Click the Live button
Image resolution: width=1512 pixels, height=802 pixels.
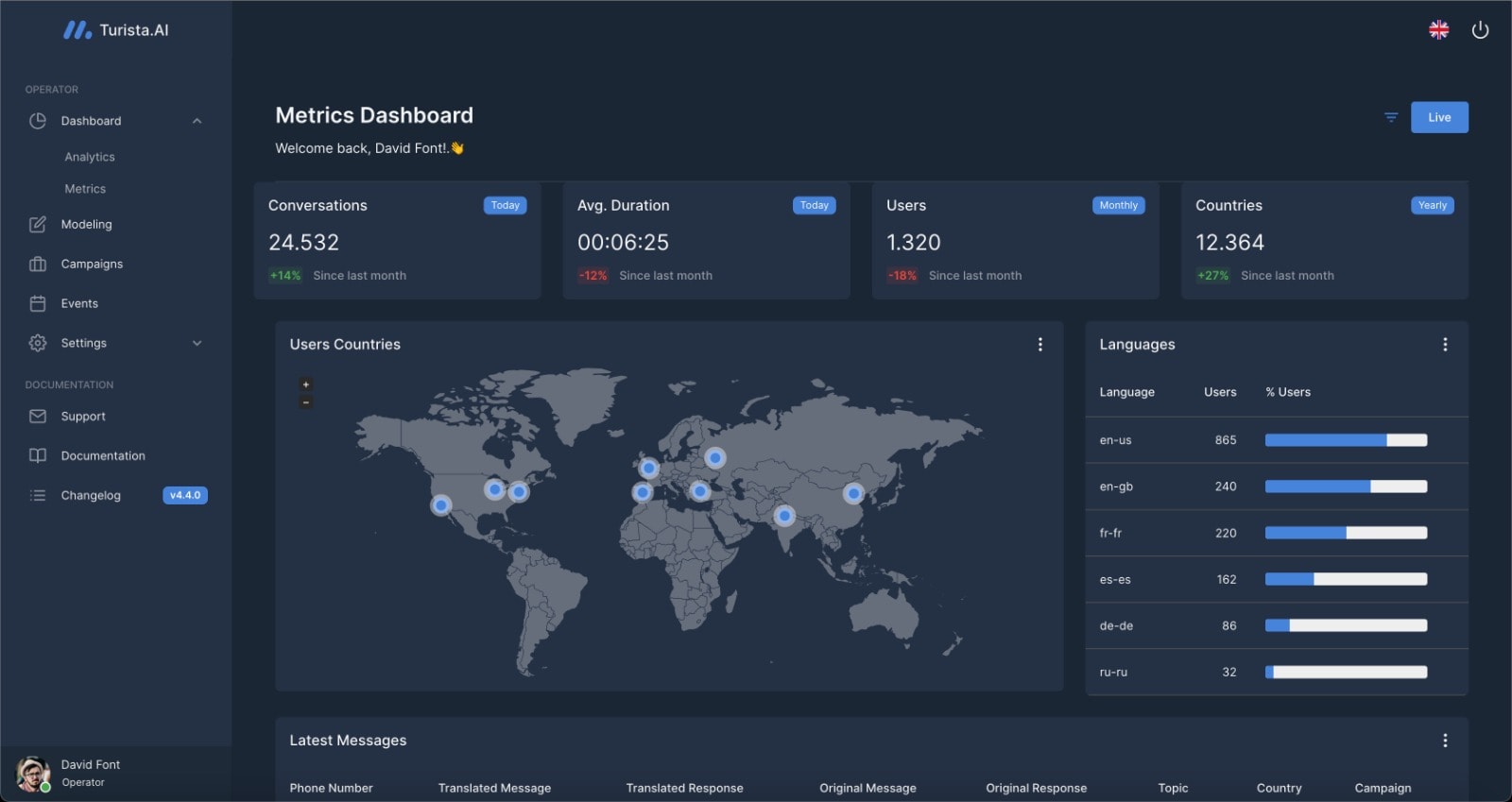coord(1439,117)
